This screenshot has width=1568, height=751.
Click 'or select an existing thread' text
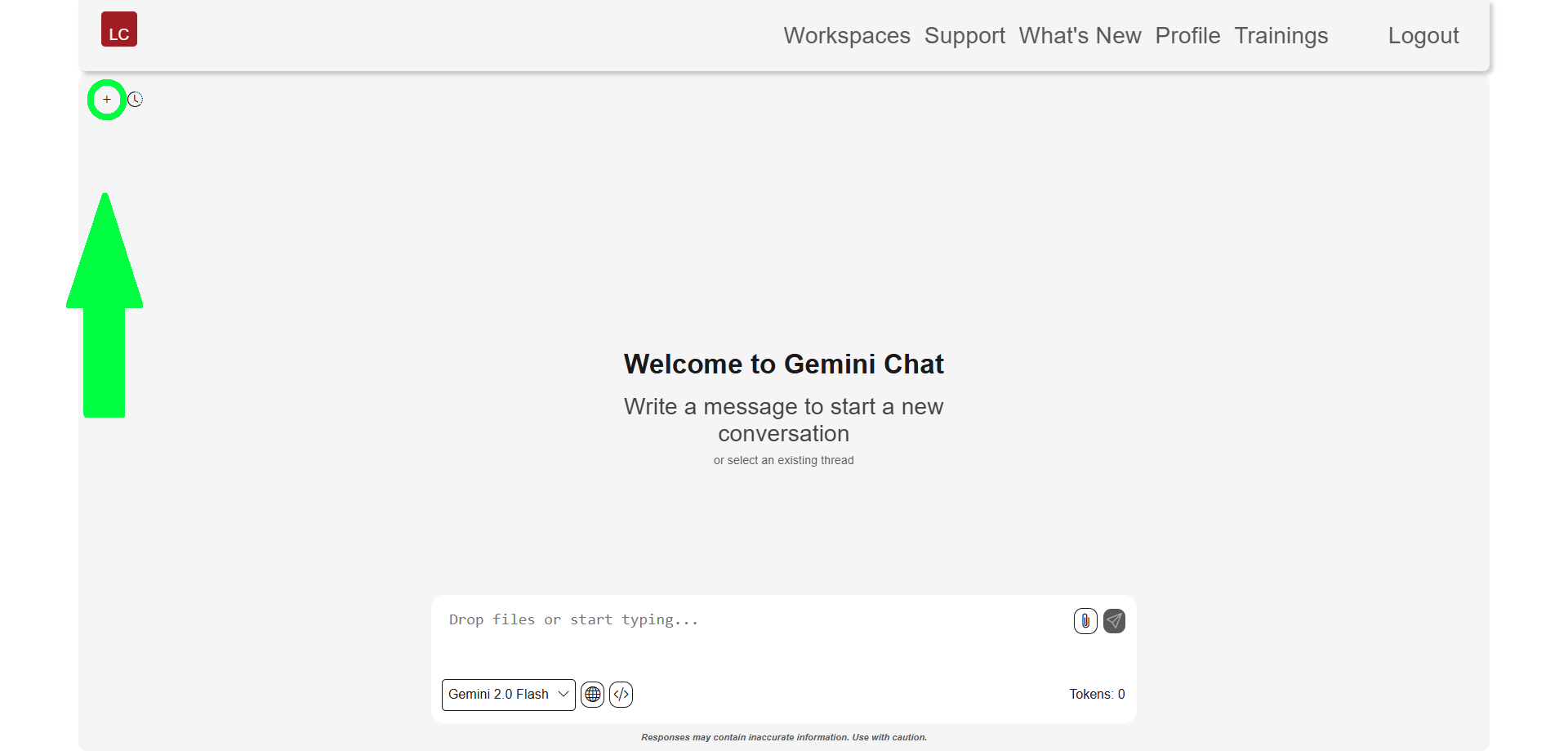784,461
